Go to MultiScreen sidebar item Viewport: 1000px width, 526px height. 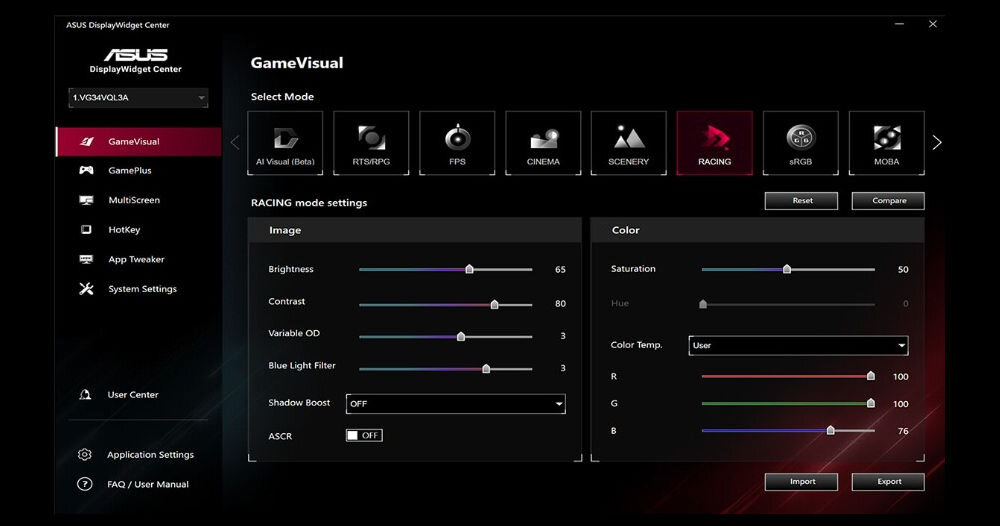[x=133, y=200]
